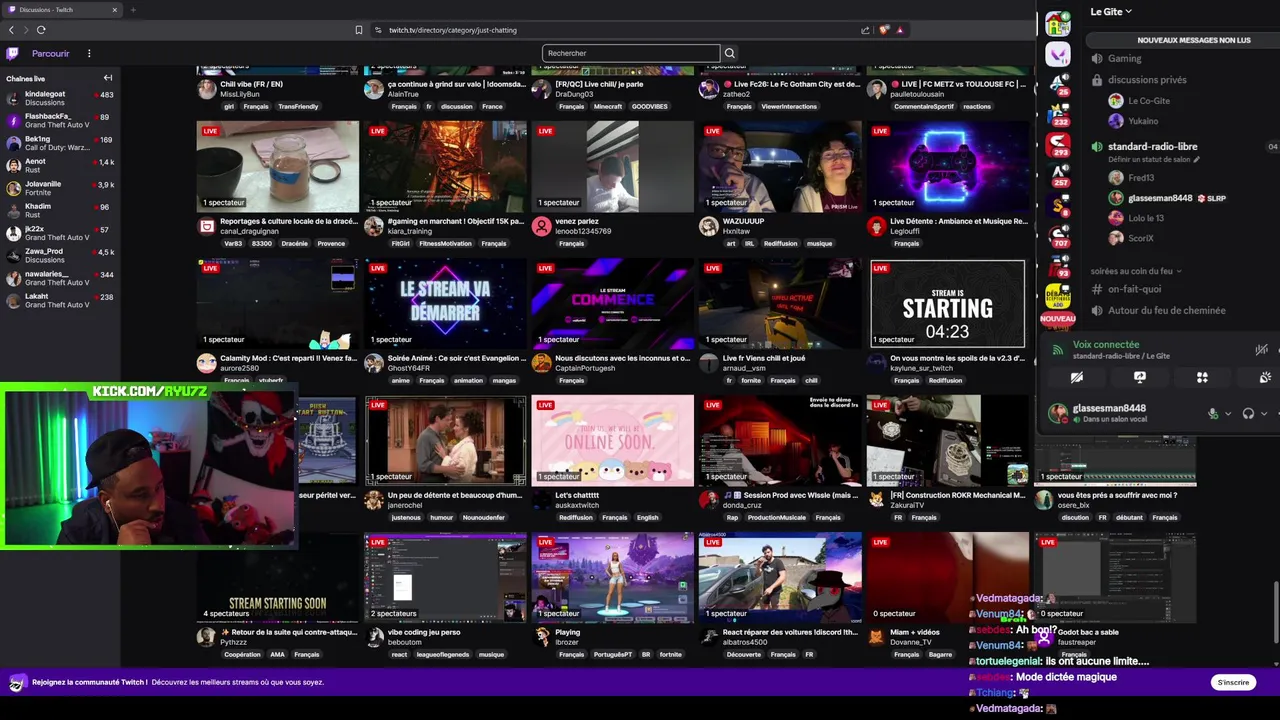Toggle Discord microphone mute
Image resolution: width=1280 pixels, height=720 pixels.
click(x=1213, y=413)
